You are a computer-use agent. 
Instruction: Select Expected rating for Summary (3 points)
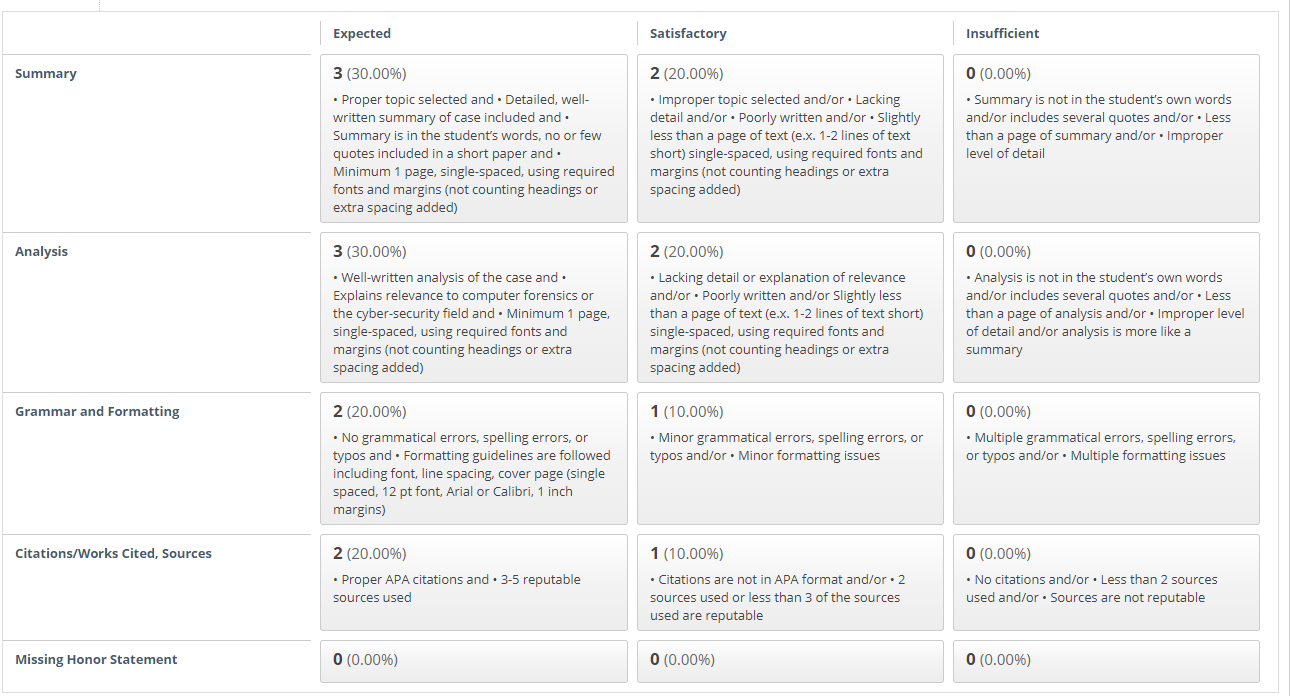tap(473, 138)
